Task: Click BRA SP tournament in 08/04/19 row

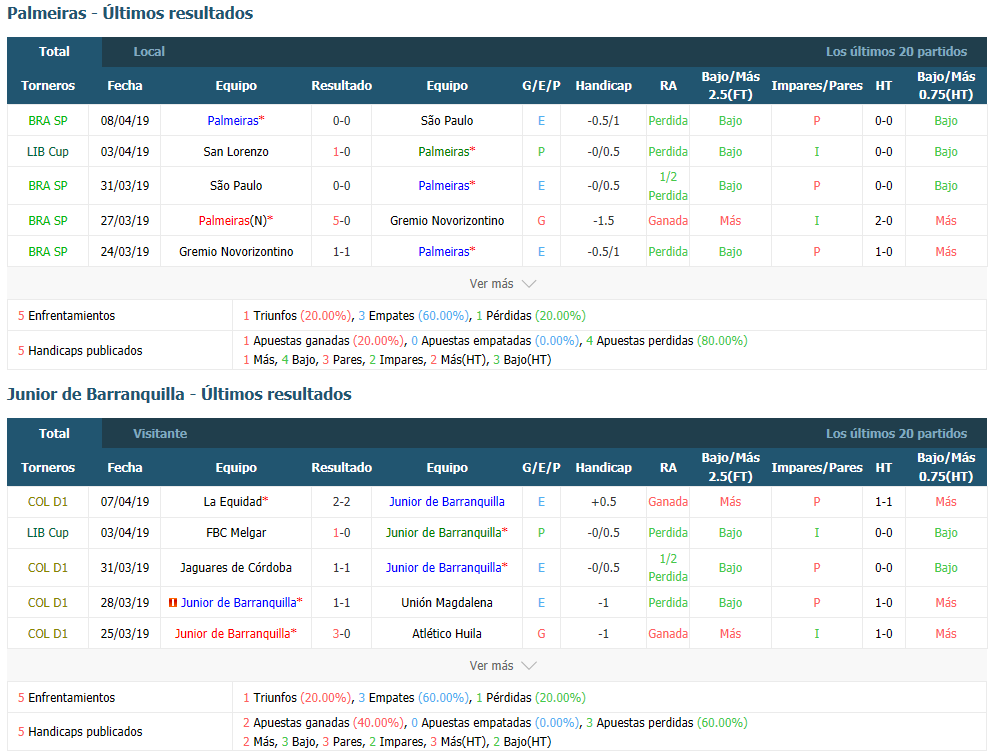Action: (47, 120)
